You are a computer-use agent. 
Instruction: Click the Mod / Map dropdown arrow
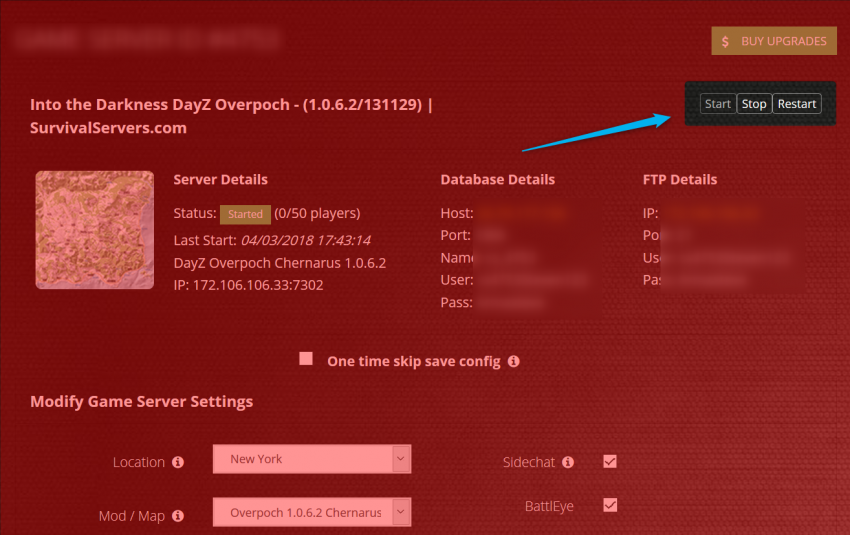(401, 512)
